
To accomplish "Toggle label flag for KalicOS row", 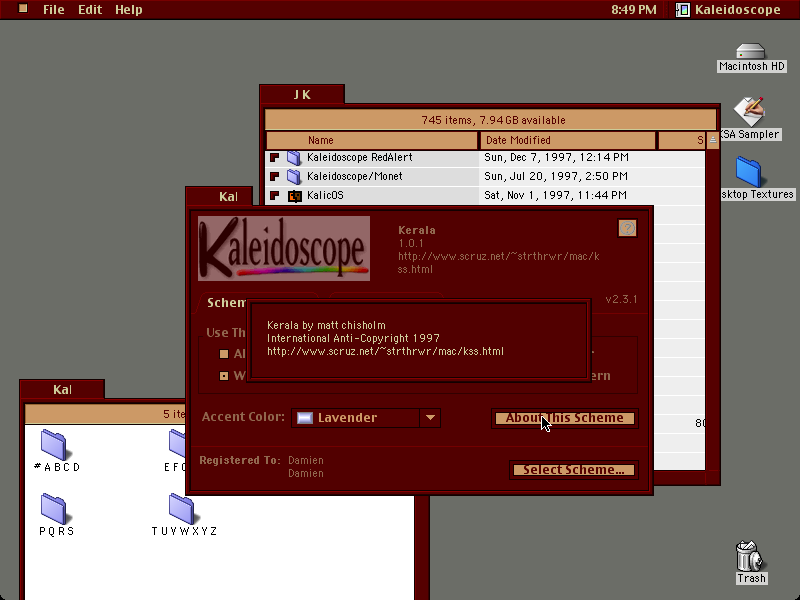I will pos(274,195).
